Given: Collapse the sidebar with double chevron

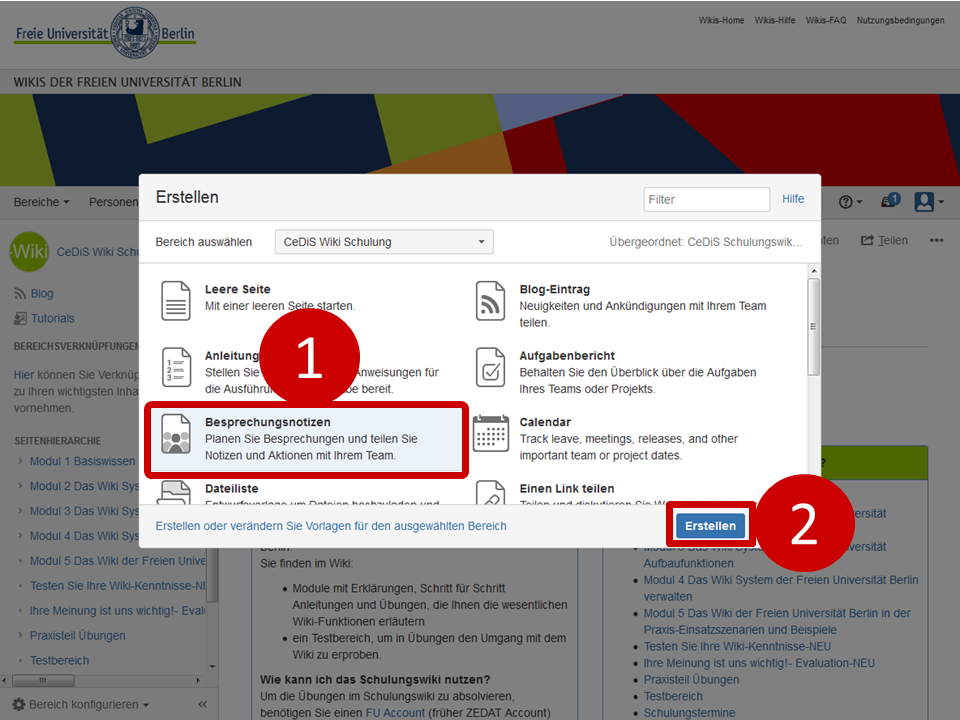Looking at the screenshot, I should 203,705.
